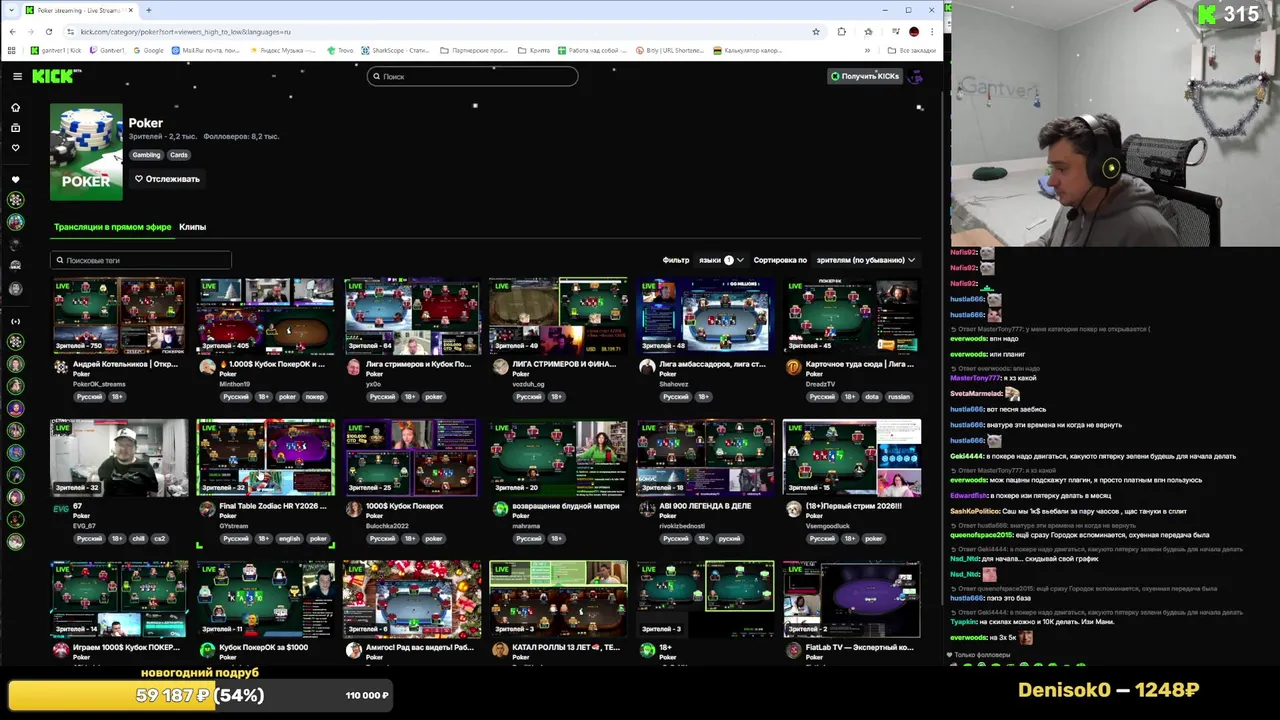The image size is (1280, 720).
Task: Click the Kicks coin icon in header
Action: click(835, 76)
